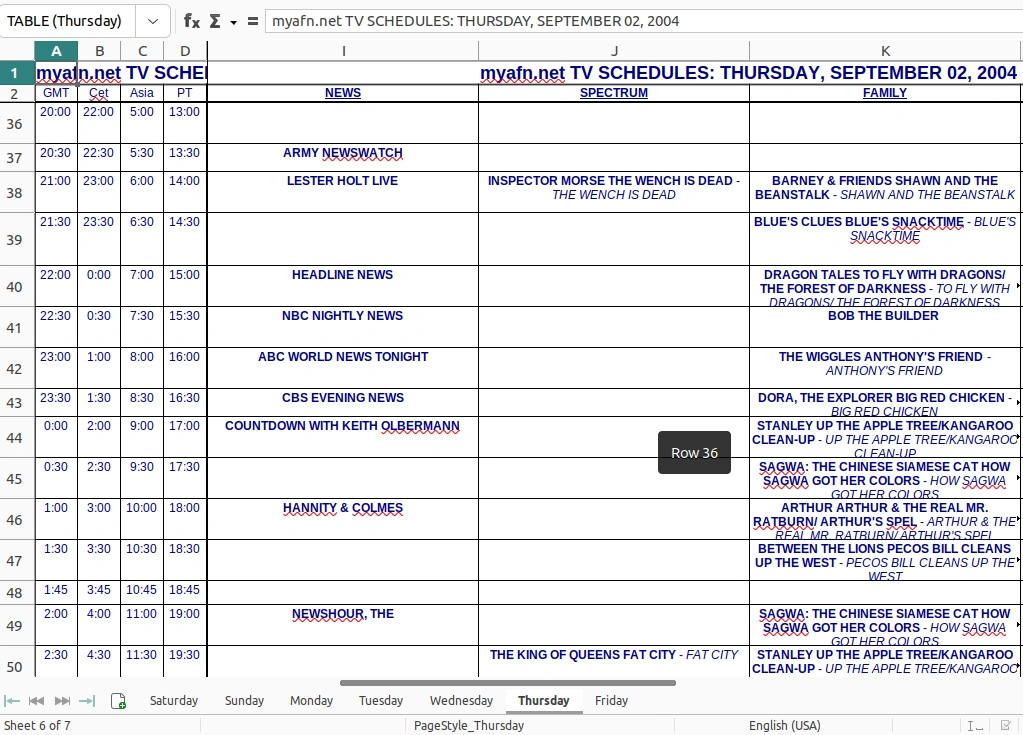Click the Sum (Σ) icon
The width and height of the screenshot is (1023, 735).
(x=215, y=21)
